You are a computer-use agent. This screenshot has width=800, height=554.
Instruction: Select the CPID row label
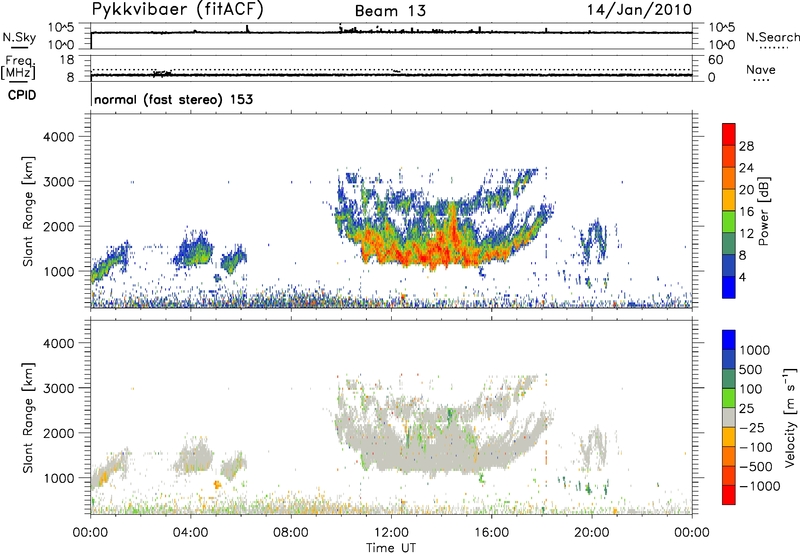tap(22, 95)
